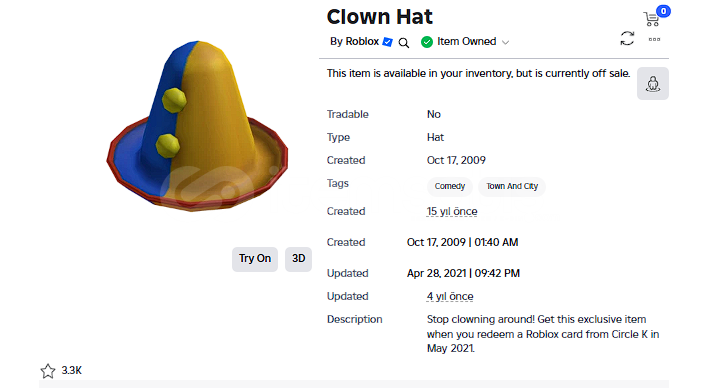Image resolution: width=719 pixels, height=388 pixels.
Task: Click the '4 yıl önce' updated timestamp
Action: tap(450, 296)
